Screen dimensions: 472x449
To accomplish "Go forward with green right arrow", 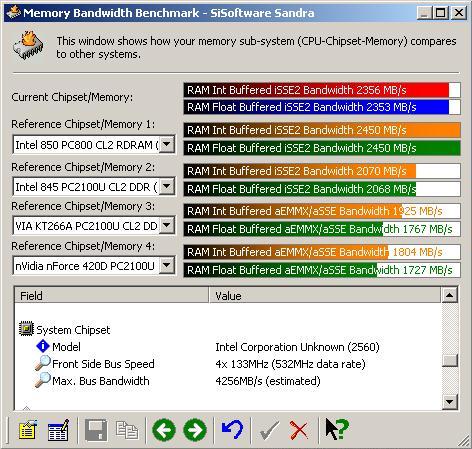I will [x=195, y=430].
